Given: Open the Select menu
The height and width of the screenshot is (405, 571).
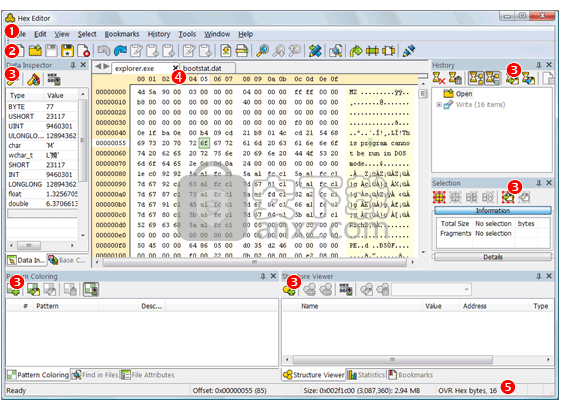Looking at the screenshot, I should pyautogui.click(x=87, y=34).
